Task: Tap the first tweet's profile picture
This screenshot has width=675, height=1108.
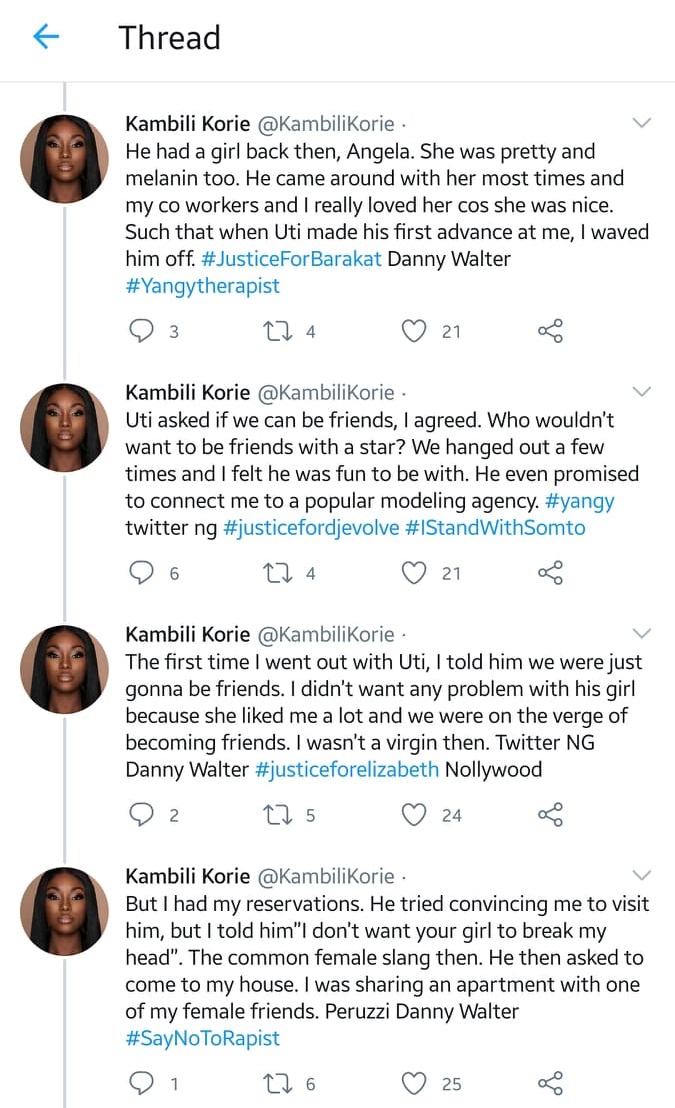Action: pos(65,158)
